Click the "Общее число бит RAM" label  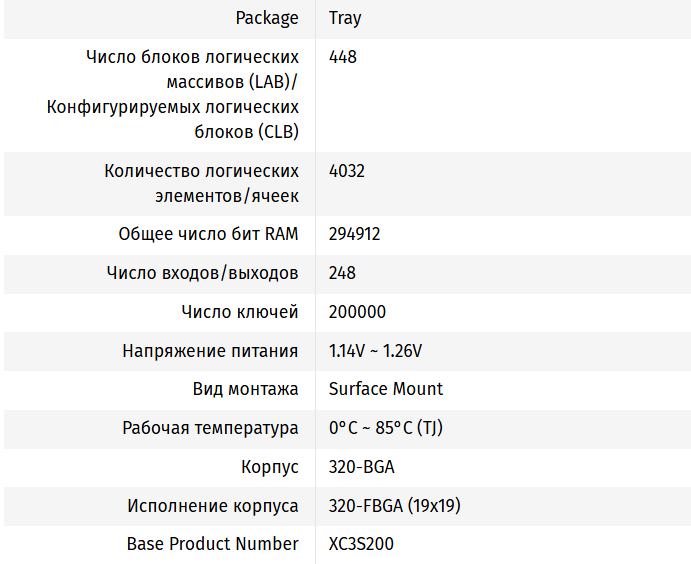208,234
